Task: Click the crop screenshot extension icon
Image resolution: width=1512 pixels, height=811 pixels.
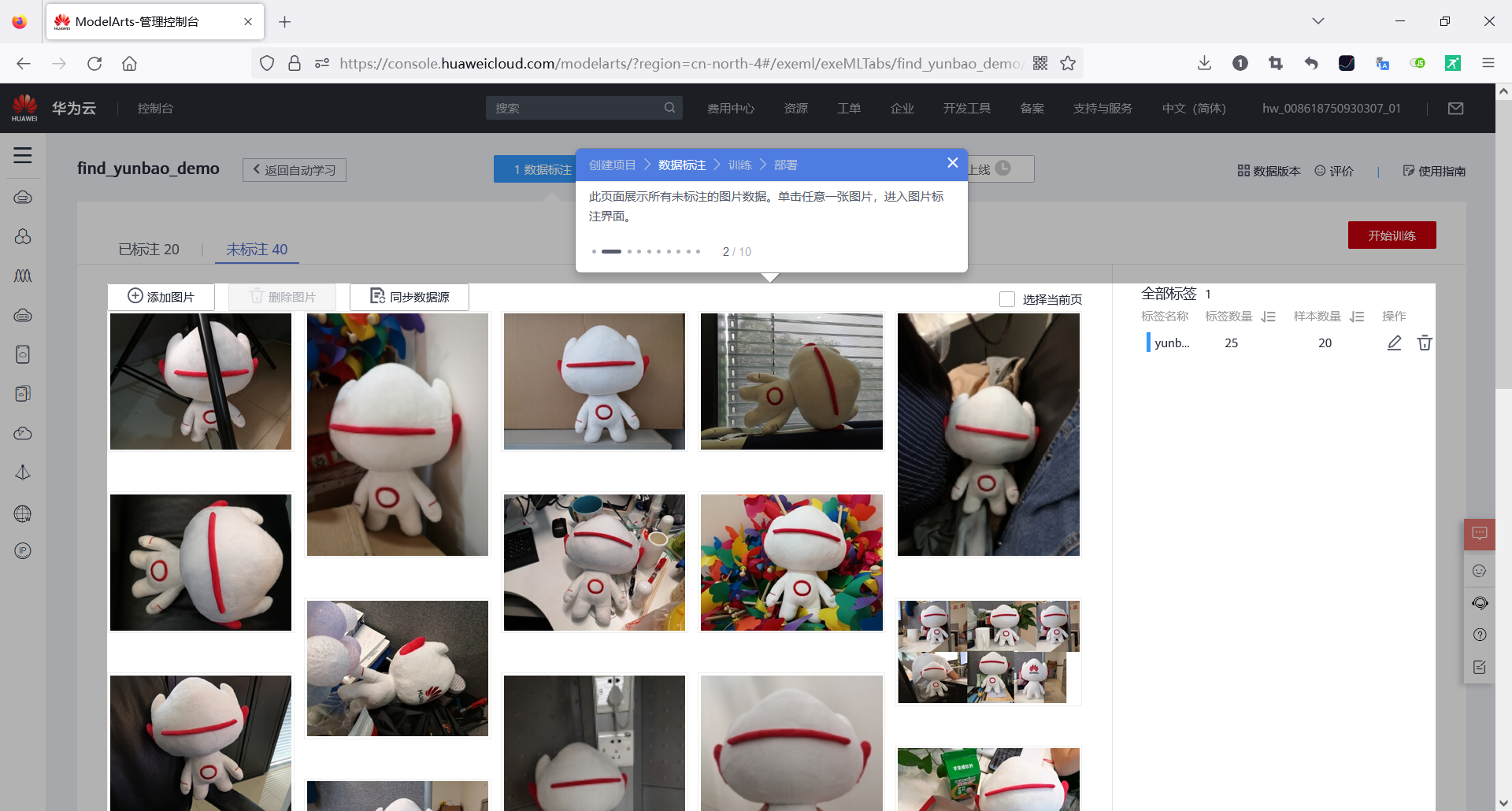Action: pyautogui.click(x=1276, y=64)
